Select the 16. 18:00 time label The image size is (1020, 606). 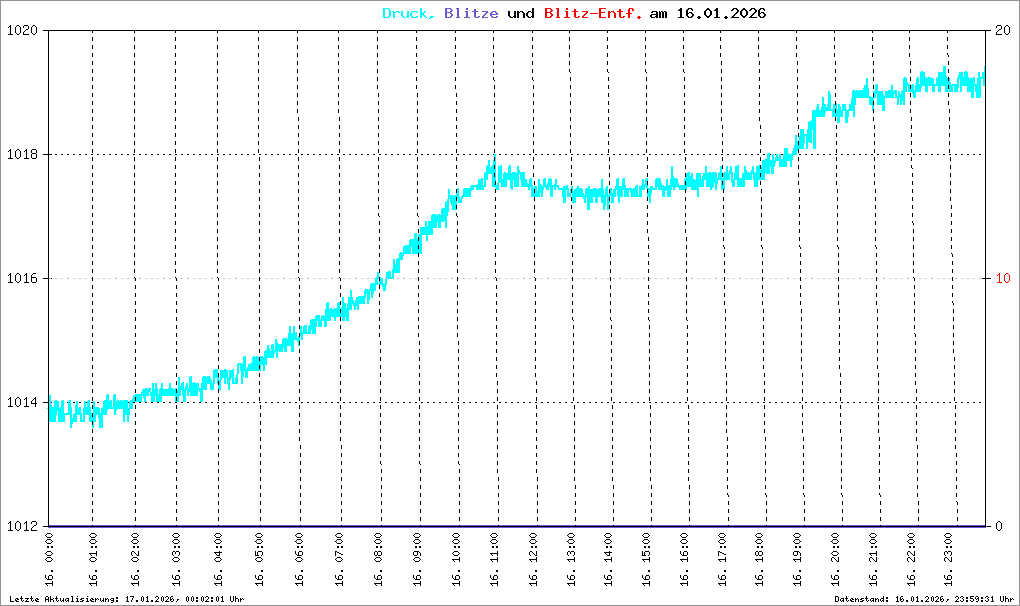[759, 560]
